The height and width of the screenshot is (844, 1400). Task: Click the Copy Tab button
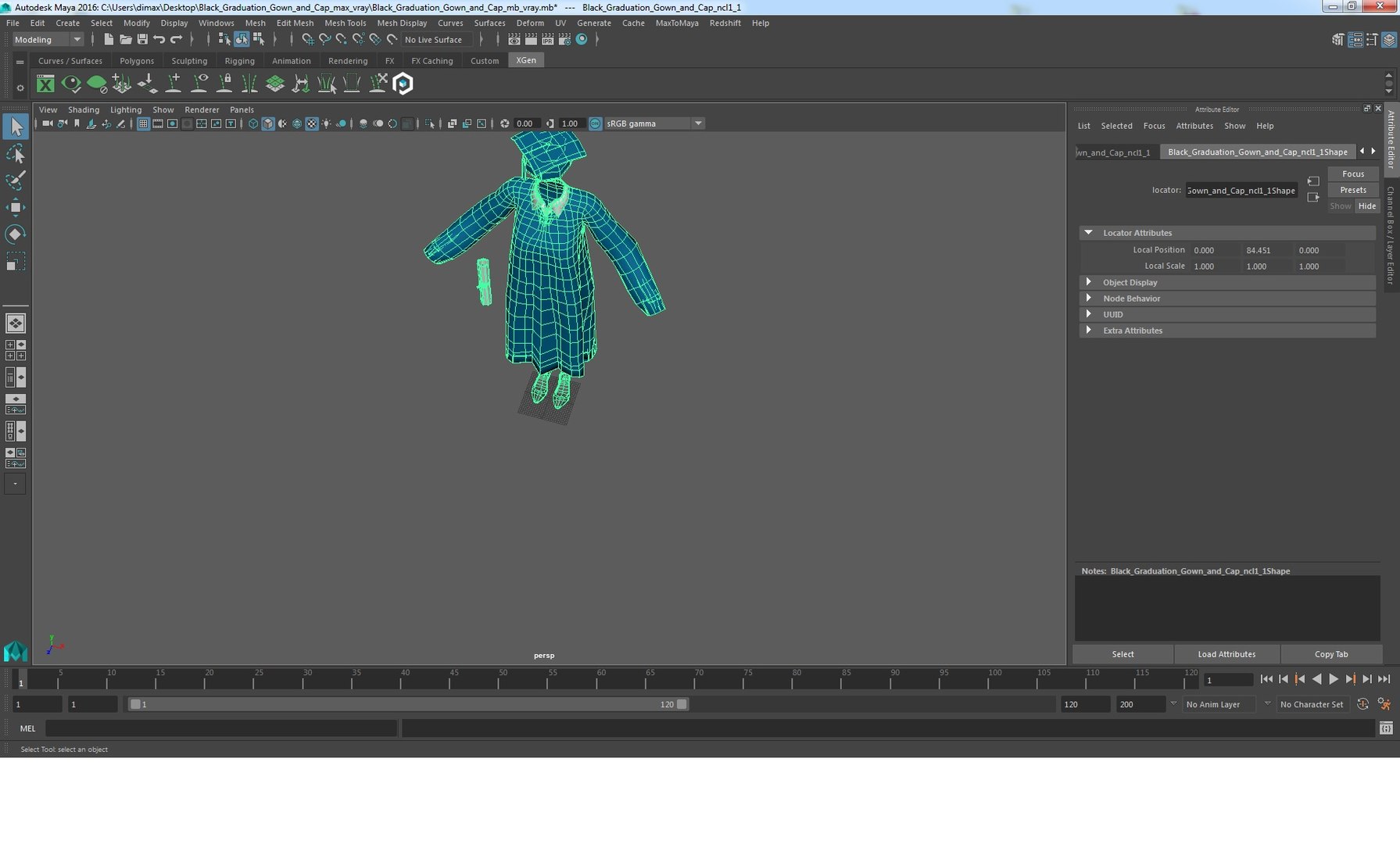pyautogui.click(x=1330, y=654)
